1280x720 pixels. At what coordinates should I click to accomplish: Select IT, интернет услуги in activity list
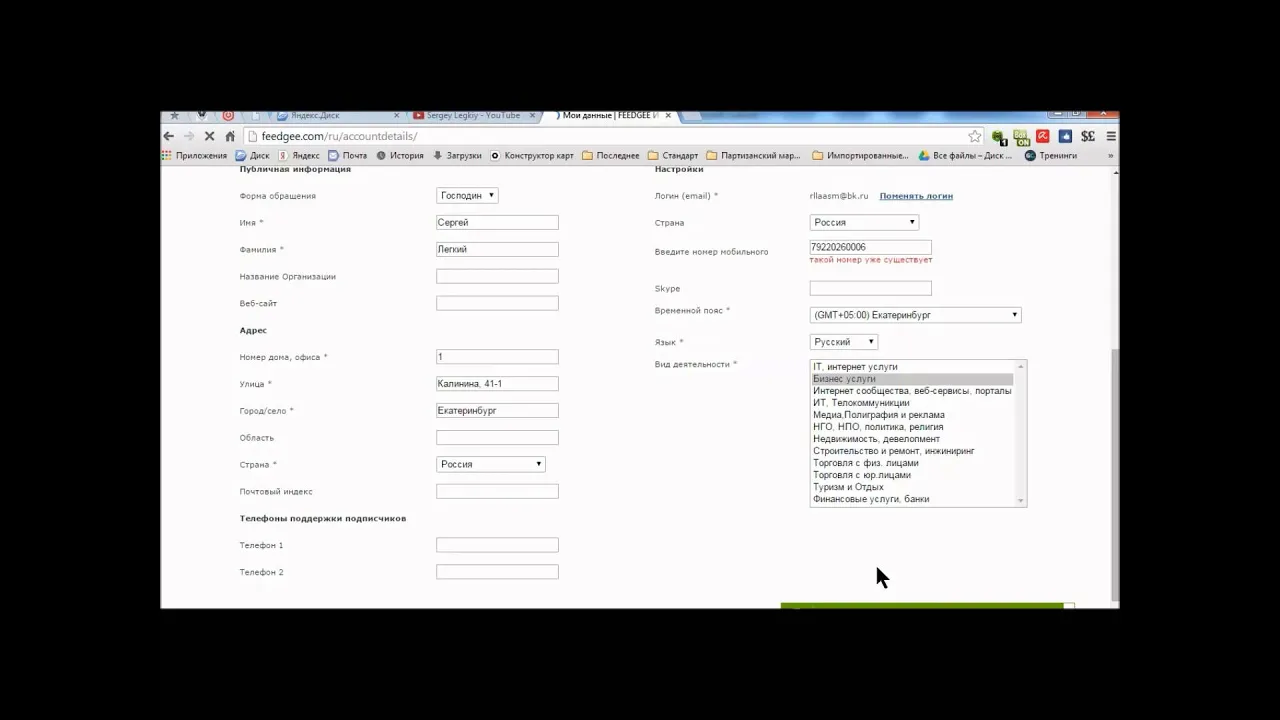pos(912,367)
